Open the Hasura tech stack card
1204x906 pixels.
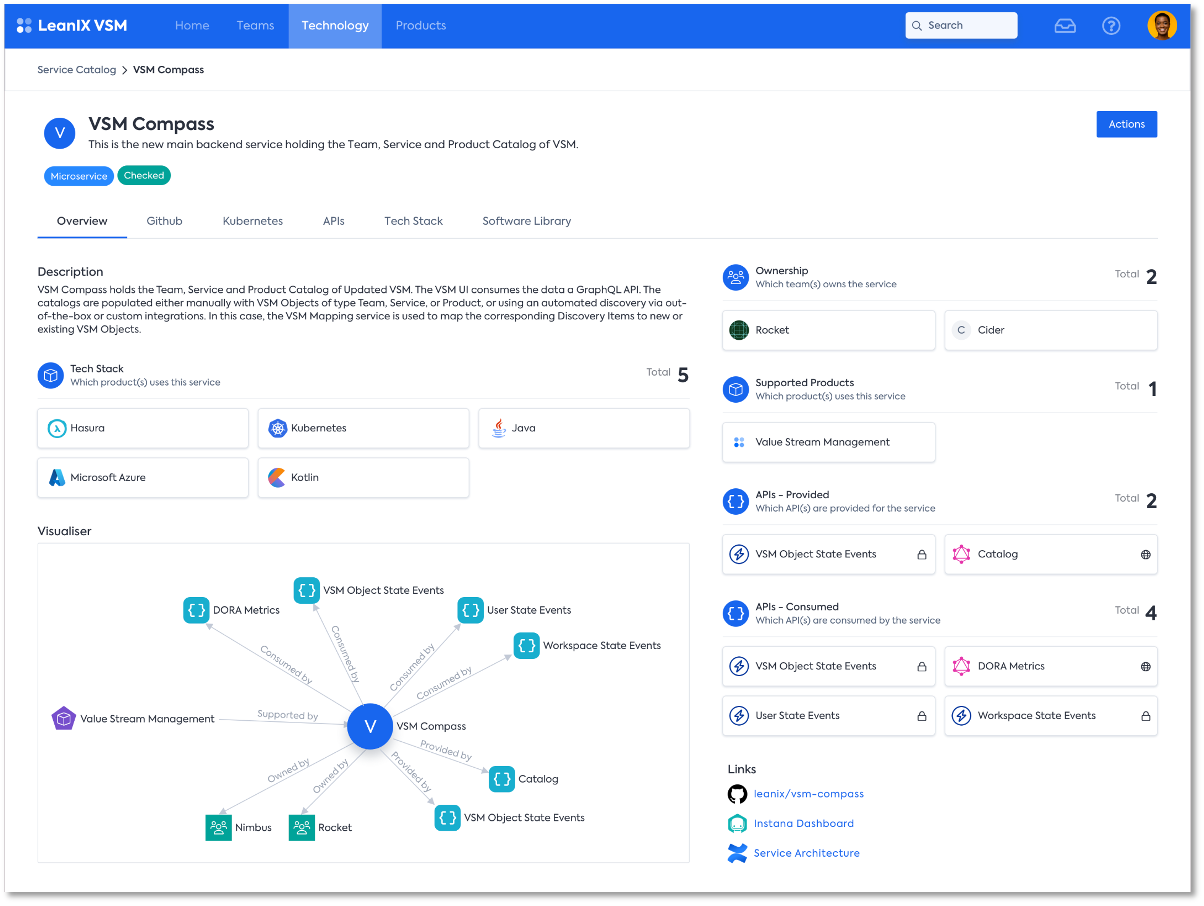pos(143,428)
